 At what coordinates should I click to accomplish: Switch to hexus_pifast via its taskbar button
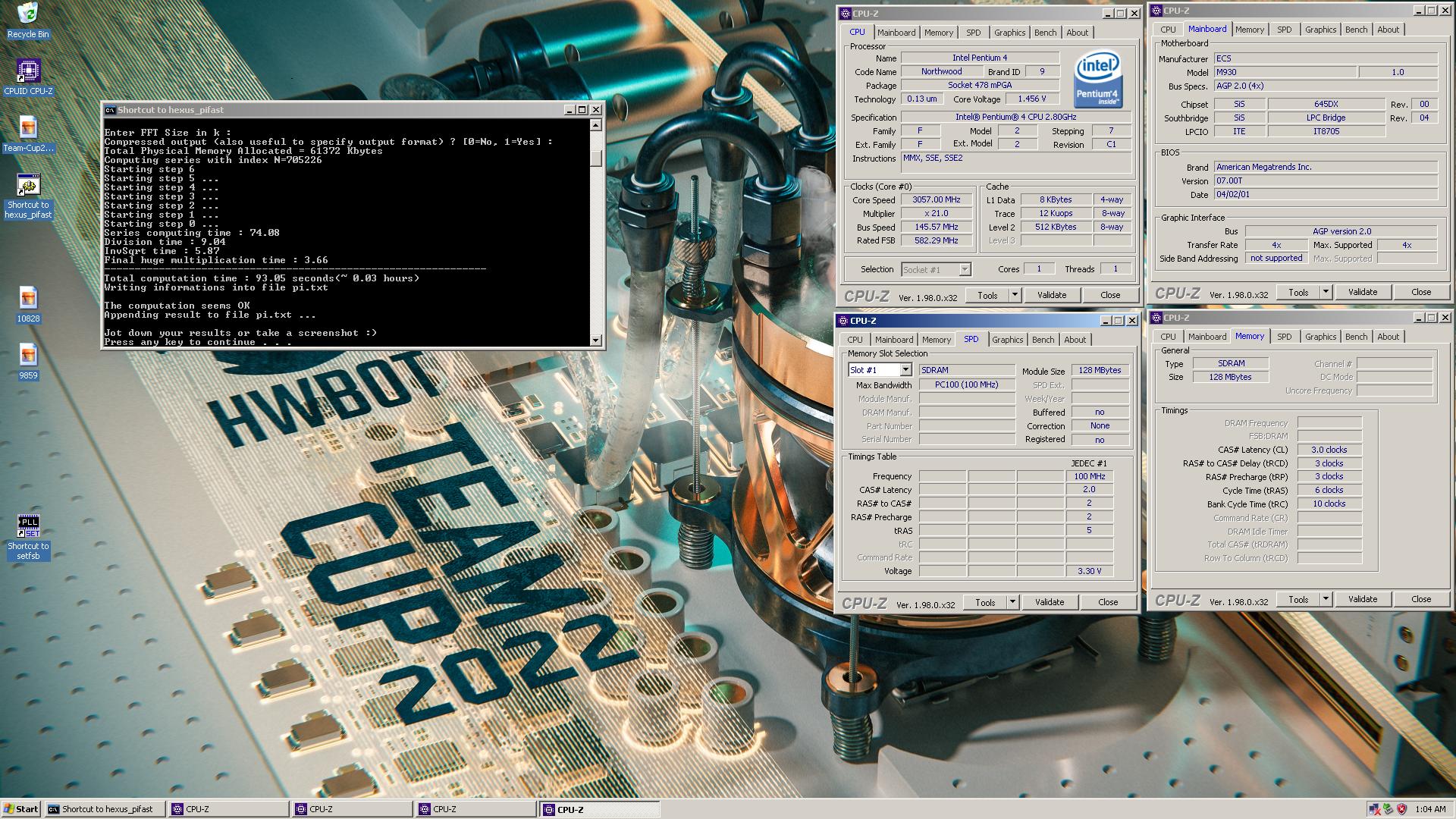pyautogui.click(x=105, y=809)
